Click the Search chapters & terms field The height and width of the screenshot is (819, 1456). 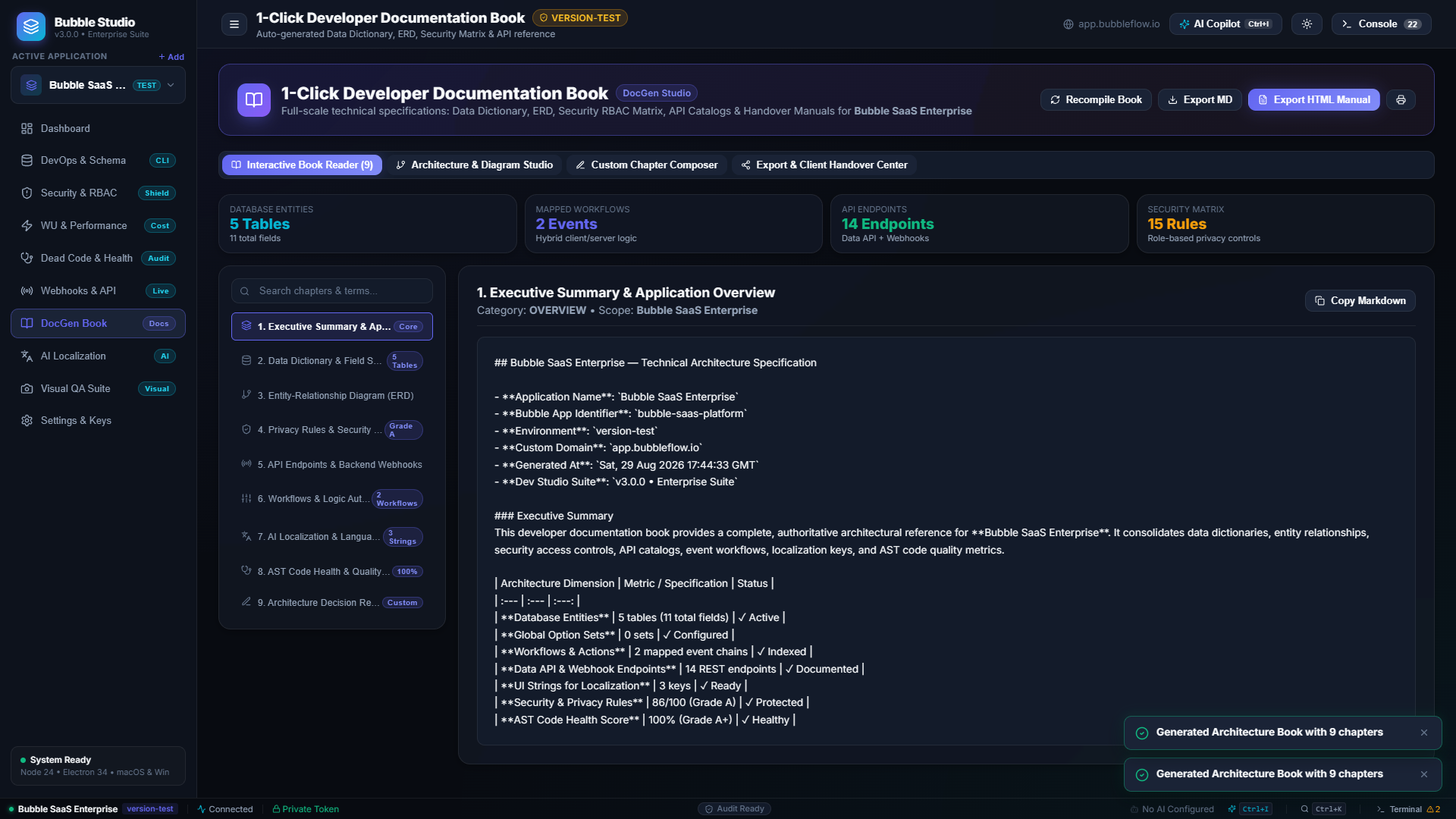point(332,291)
